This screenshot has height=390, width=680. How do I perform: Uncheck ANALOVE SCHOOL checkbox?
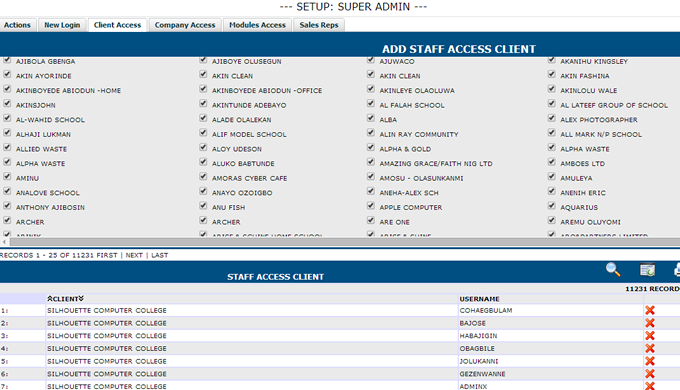click(7, 191)
